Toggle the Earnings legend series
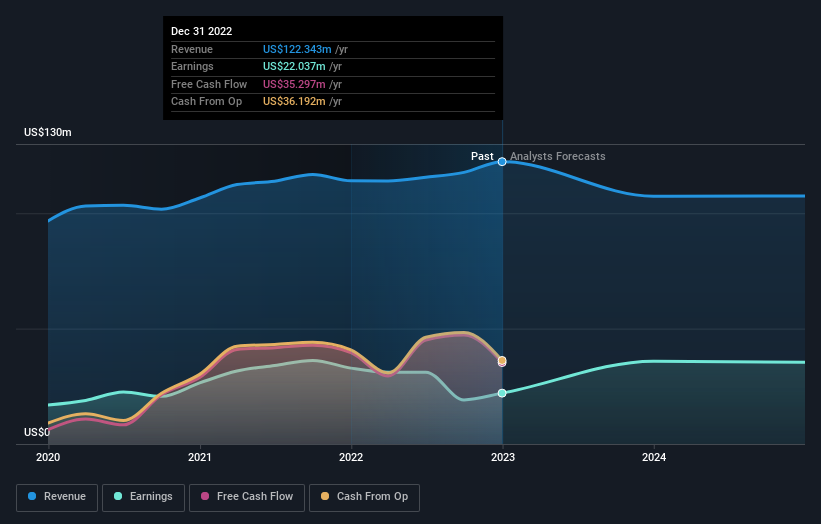The image size is (821, 524). click(143, 497)
